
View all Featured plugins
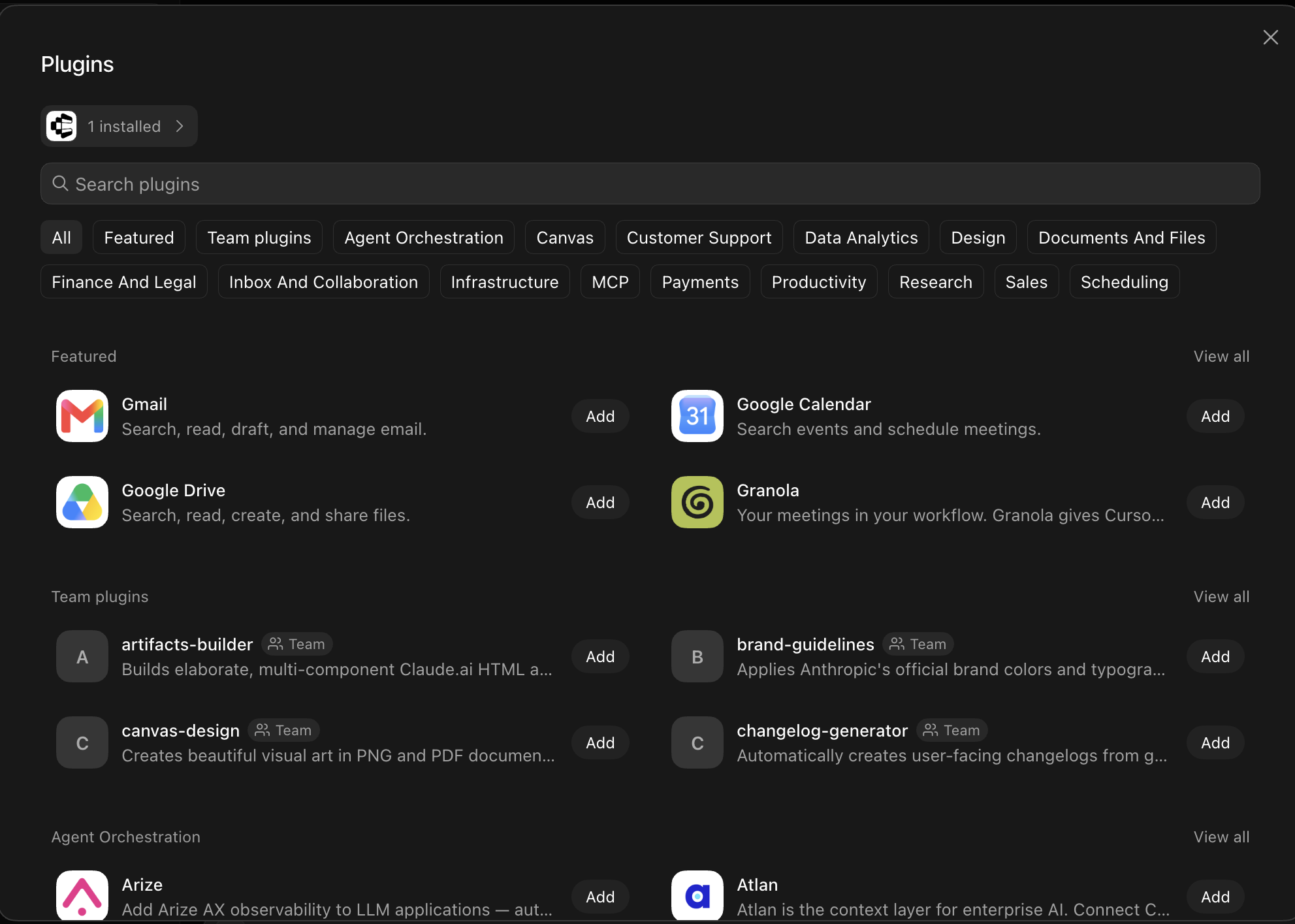tap(1221, 356)
